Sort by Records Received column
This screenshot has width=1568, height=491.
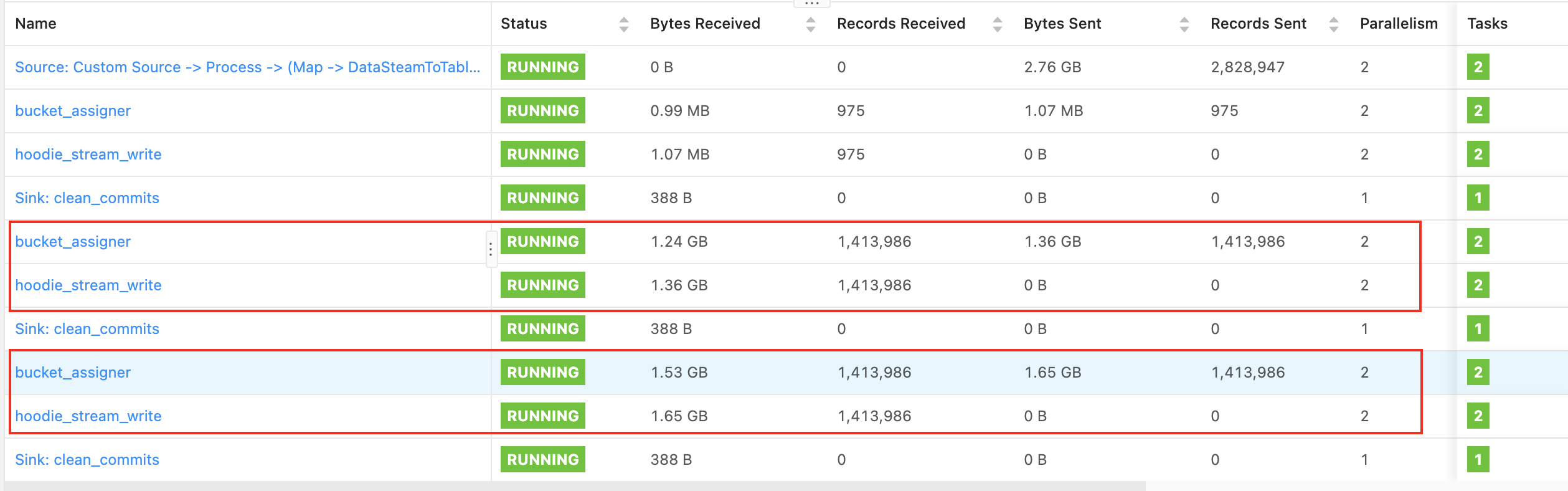[997, 24]
